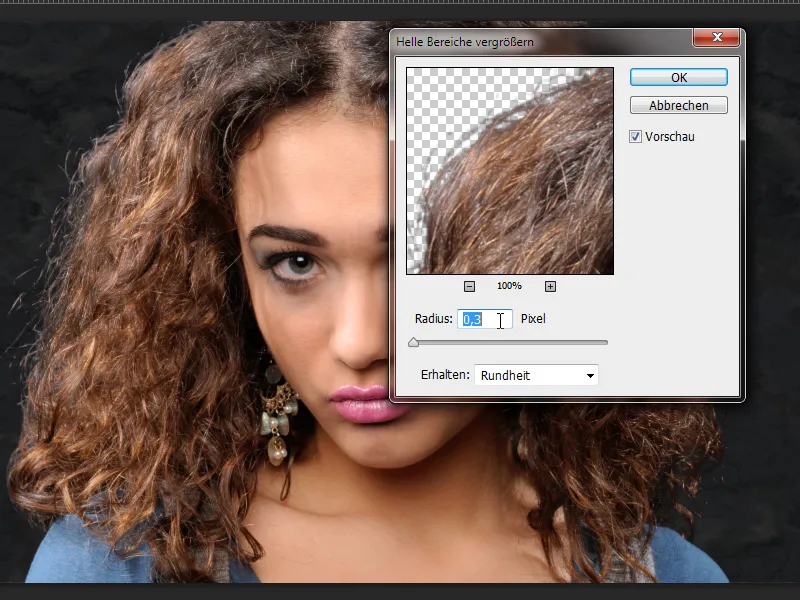Close the Helle Bereiche vergrößern dialog

717,37
